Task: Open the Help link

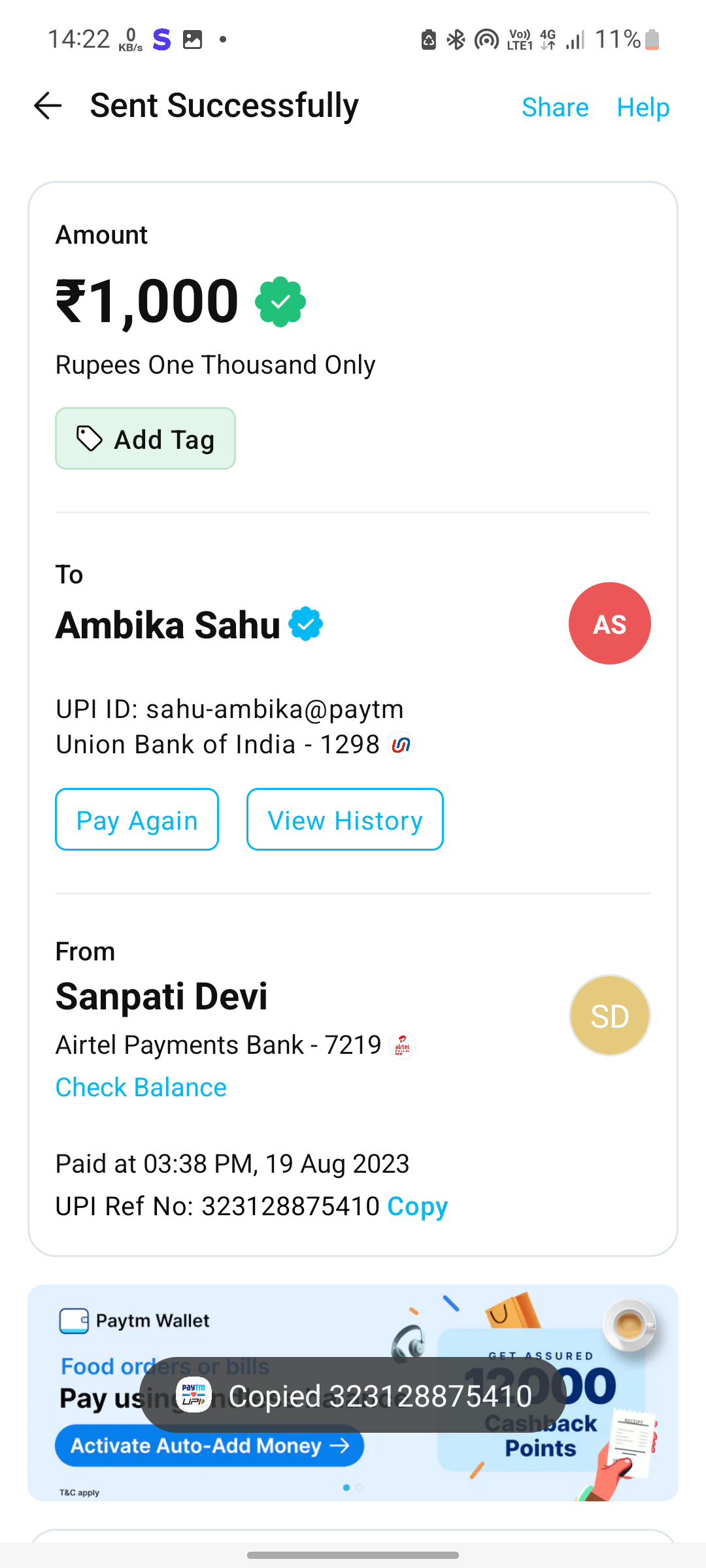Action: pyautogui.click(x=643, y=107)
